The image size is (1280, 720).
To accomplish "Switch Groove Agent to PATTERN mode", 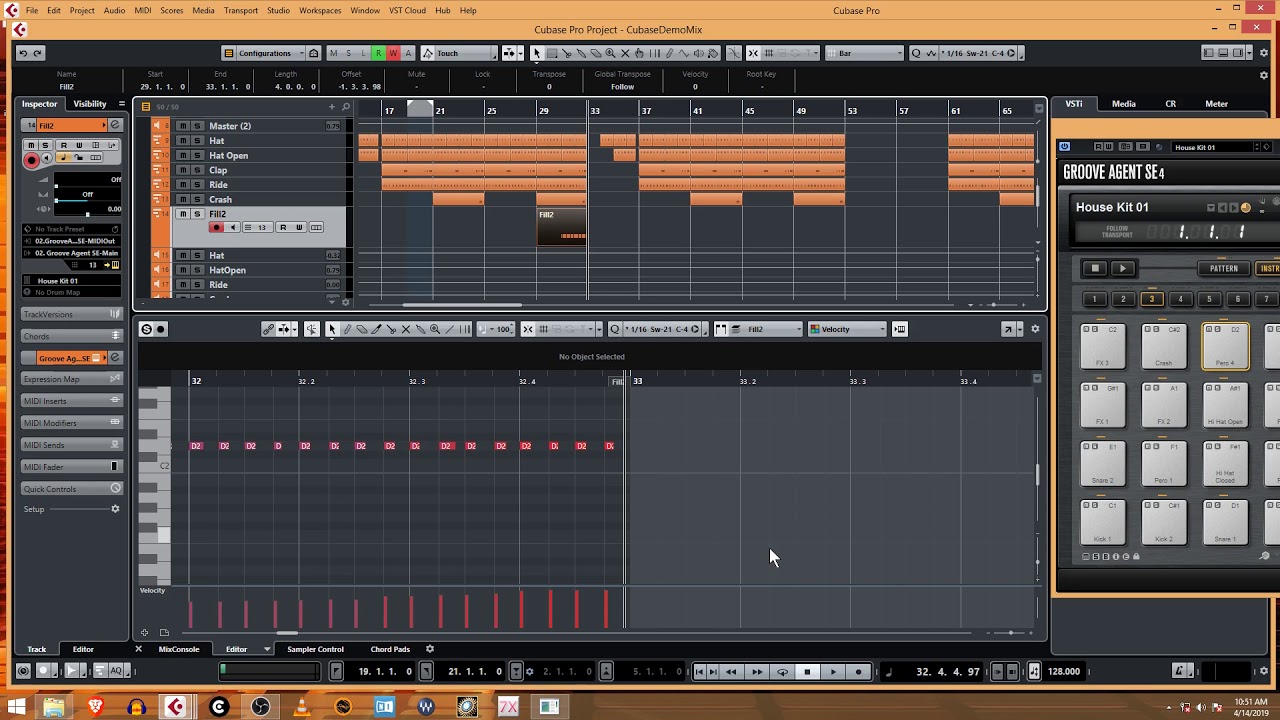I will click(1223, 268).
